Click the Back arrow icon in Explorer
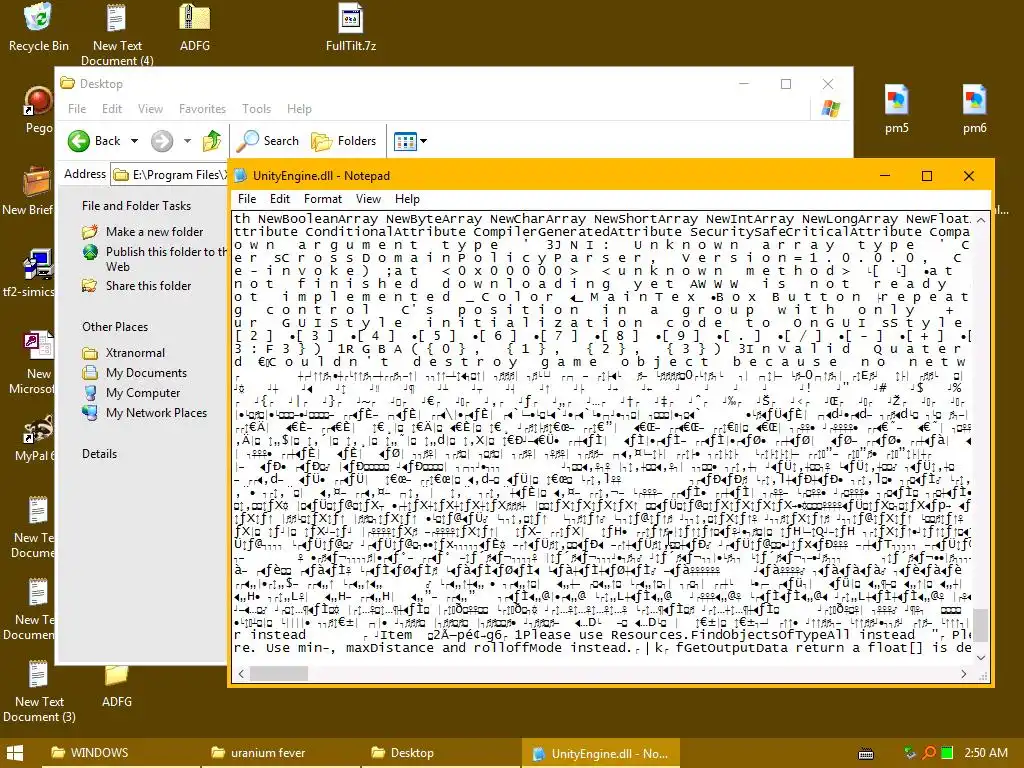This screenshot has width=1024, height=768. 79,140
